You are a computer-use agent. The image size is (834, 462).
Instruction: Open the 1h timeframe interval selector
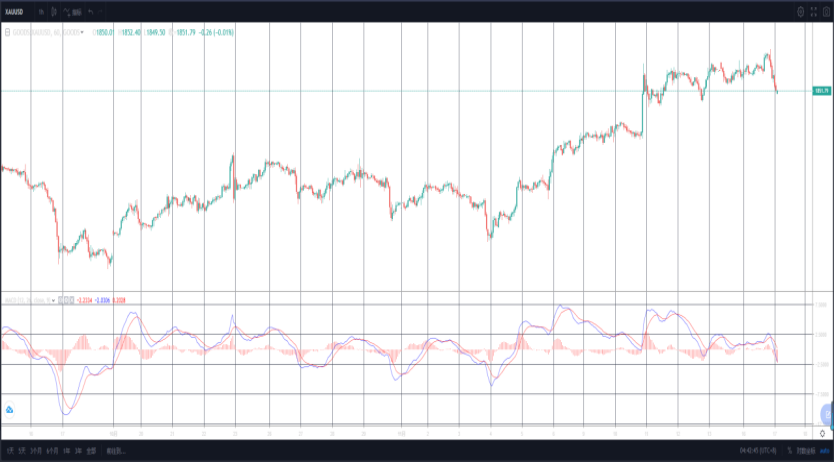pos(41,12)
